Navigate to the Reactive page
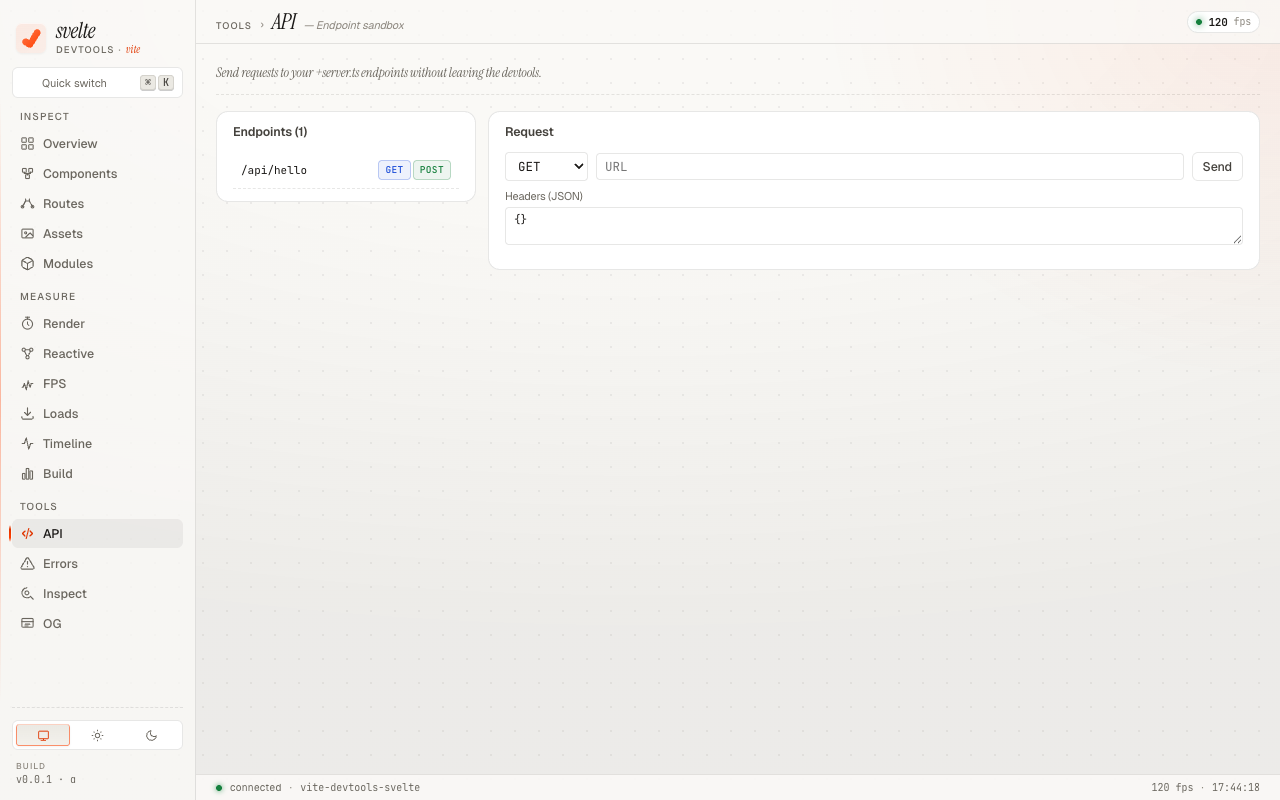 [x=97, y=354]
